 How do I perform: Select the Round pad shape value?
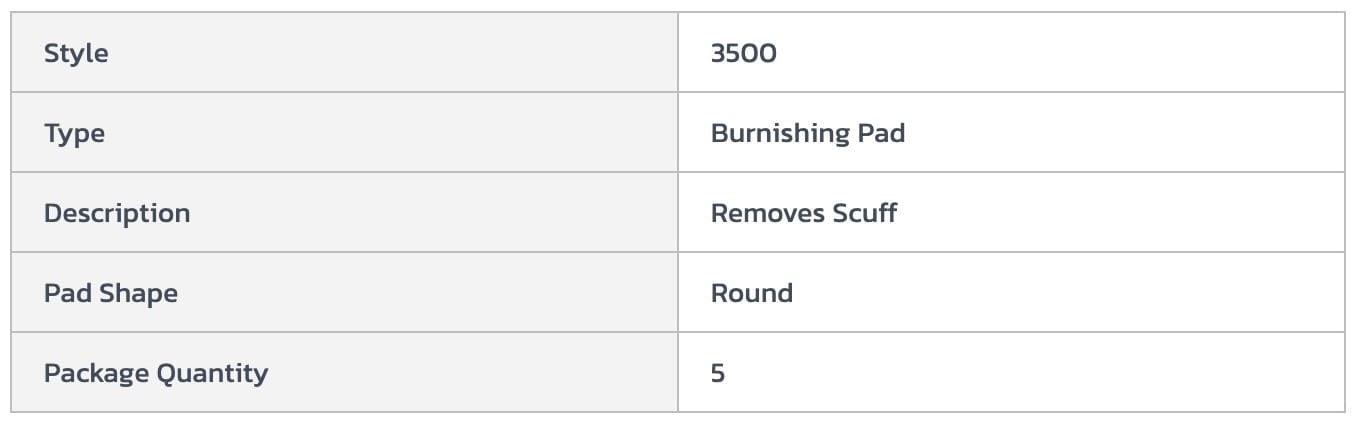click(751, 293)
